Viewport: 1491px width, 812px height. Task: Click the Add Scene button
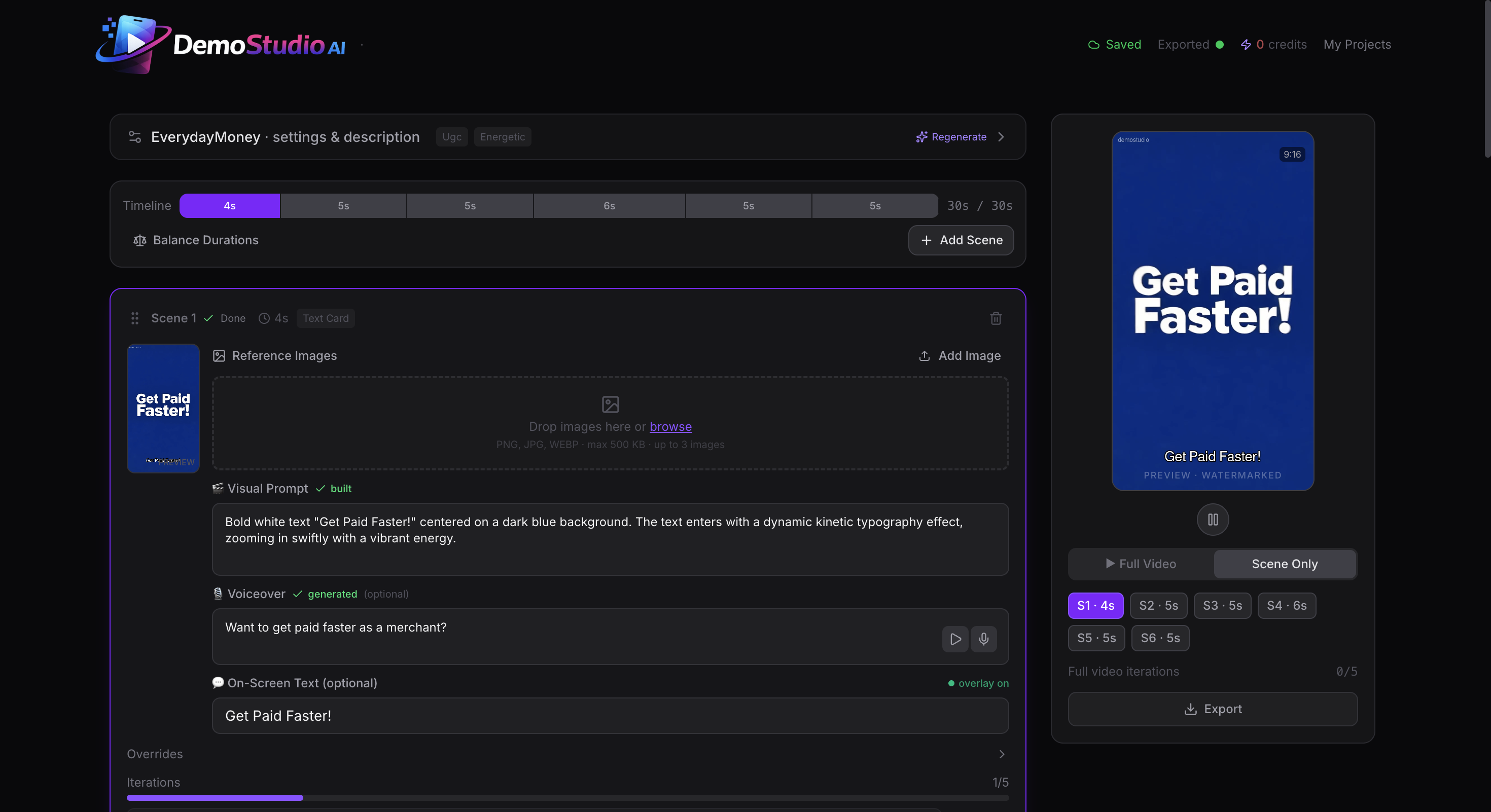[x=961, y=240]
